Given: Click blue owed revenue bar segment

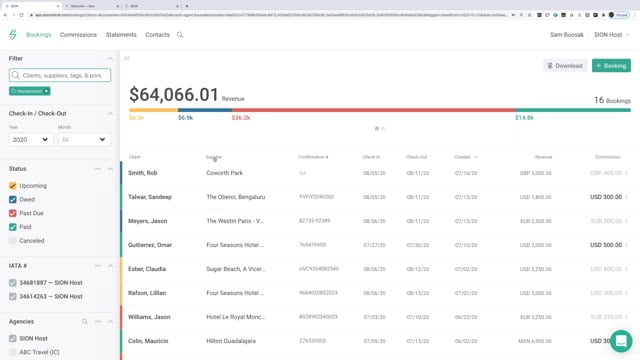Looking at the screenshot, I should (x=205, y=110).
